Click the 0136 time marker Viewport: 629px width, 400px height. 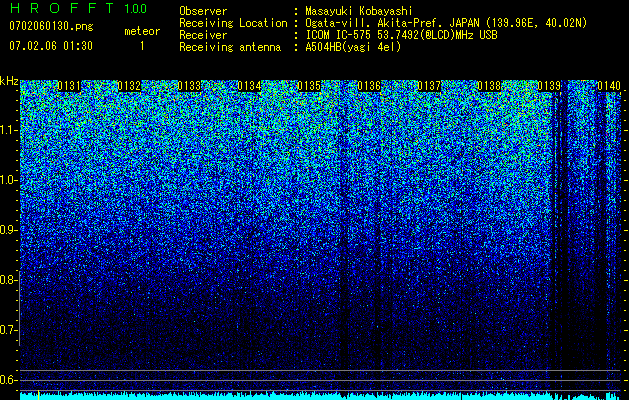point(369,86)
